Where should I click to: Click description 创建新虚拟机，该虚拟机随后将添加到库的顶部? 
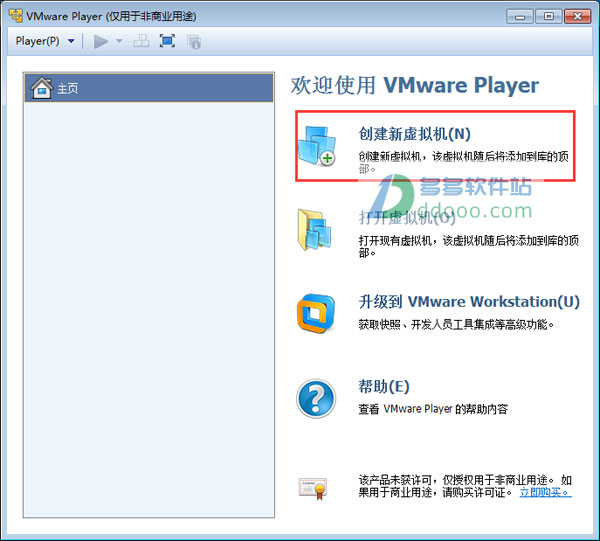point(463,162)
